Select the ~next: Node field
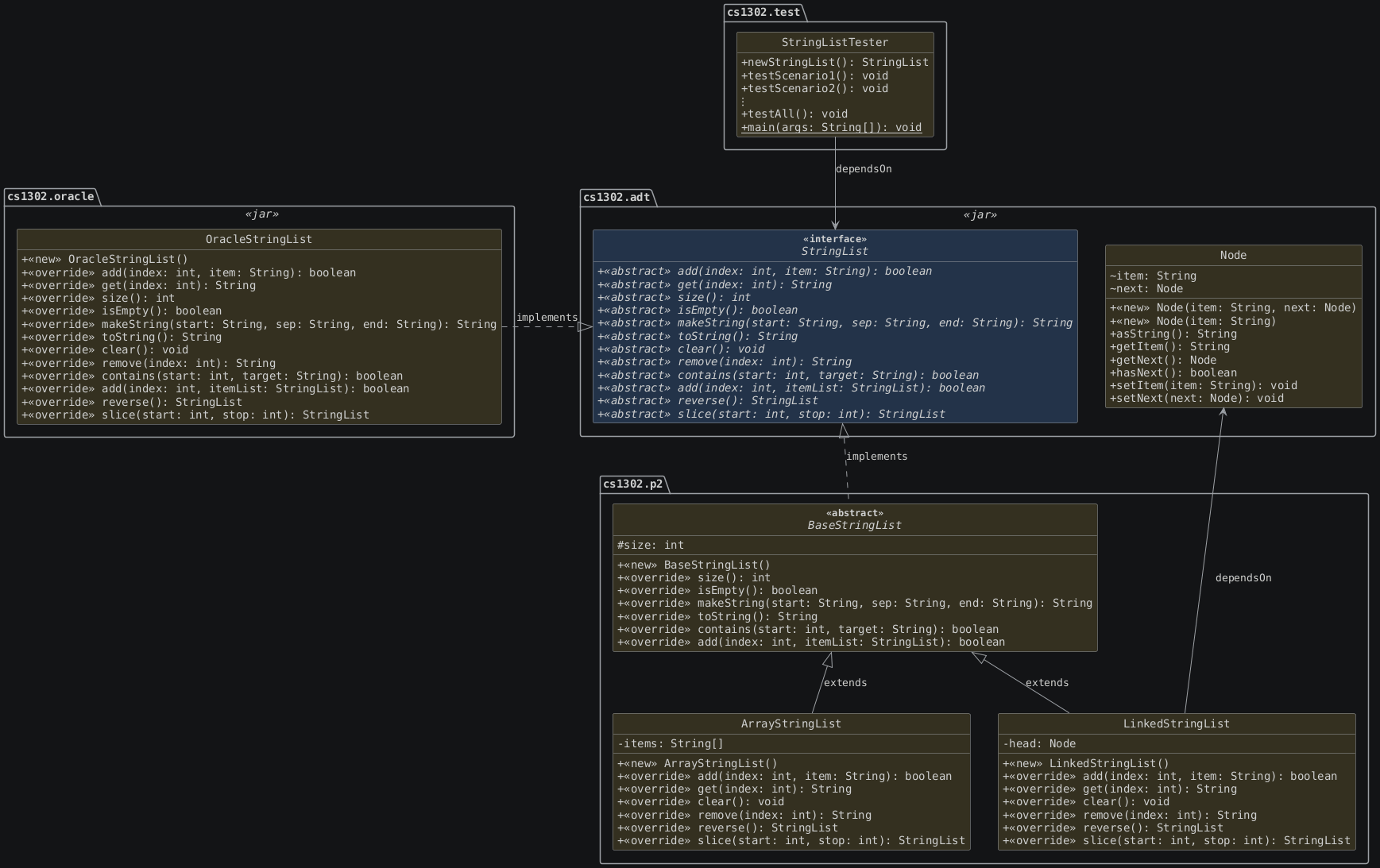The height and width of the screenshot is (868, 1380). (x=1146, y=288)
